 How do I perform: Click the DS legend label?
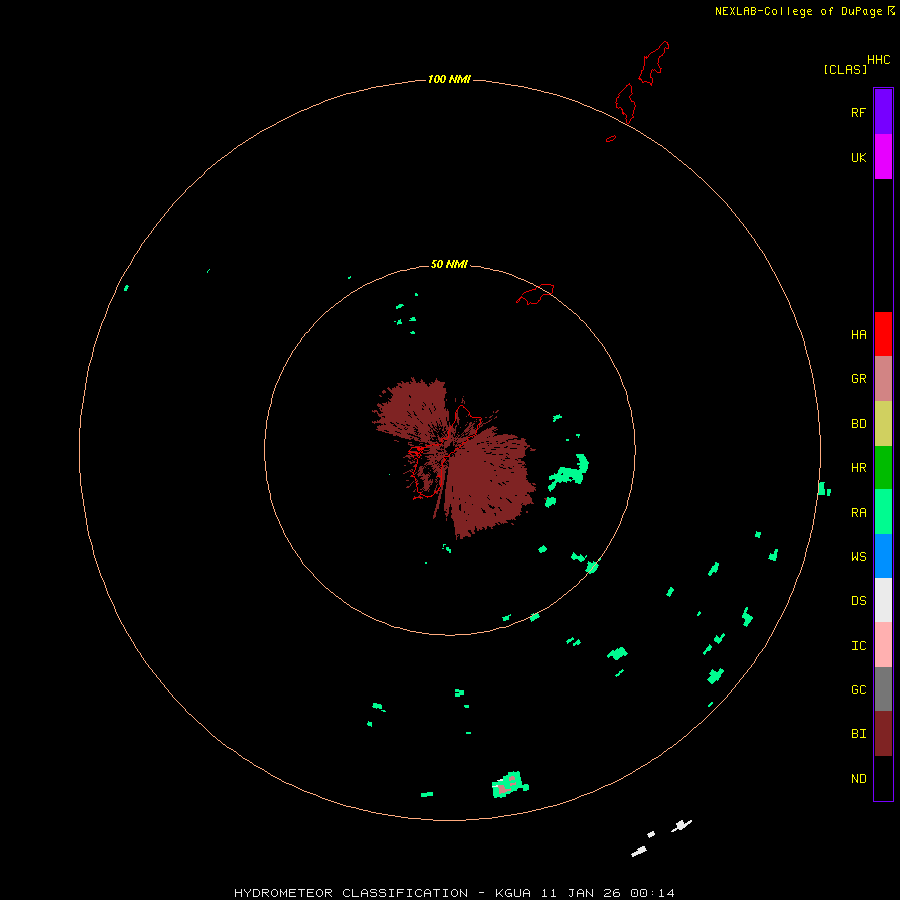858,601
